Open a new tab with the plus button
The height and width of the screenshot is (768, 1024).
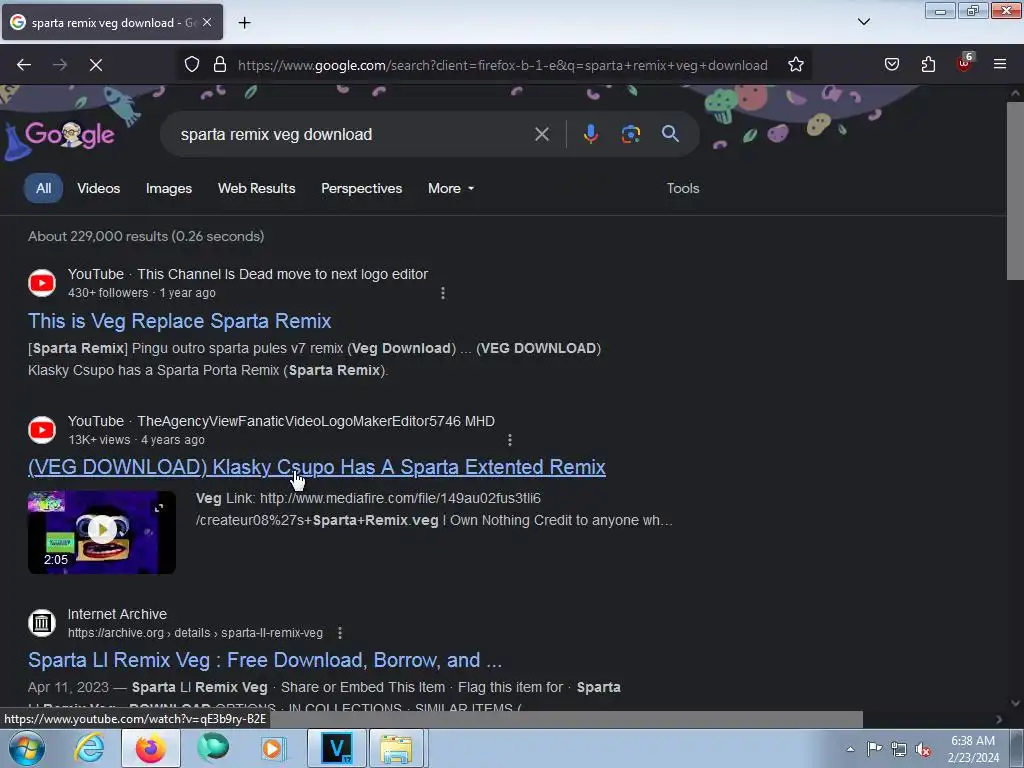click(x=244, y=23)
